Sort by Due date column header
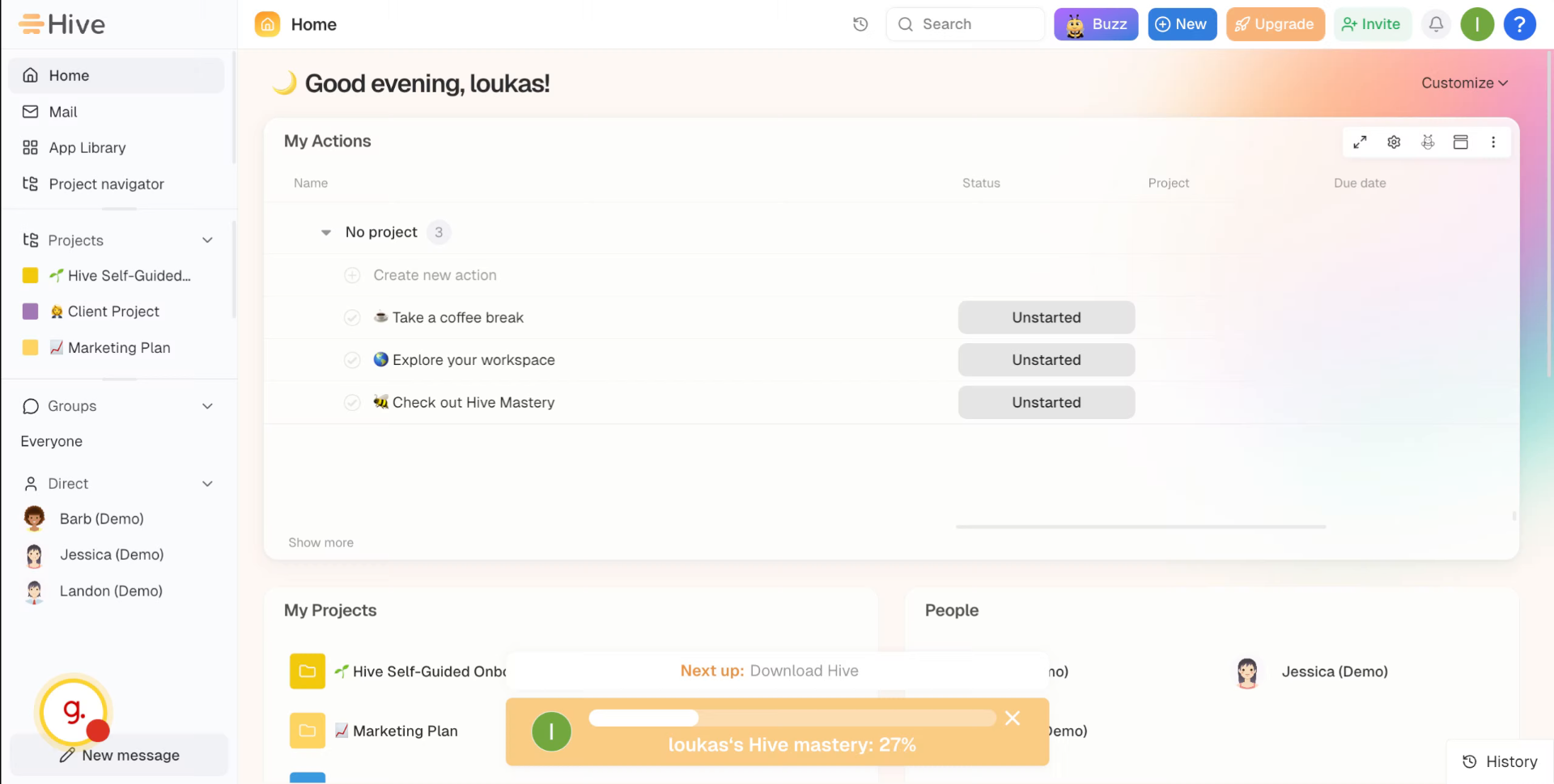This screenshot has height=784, width=1554. 1360,184
